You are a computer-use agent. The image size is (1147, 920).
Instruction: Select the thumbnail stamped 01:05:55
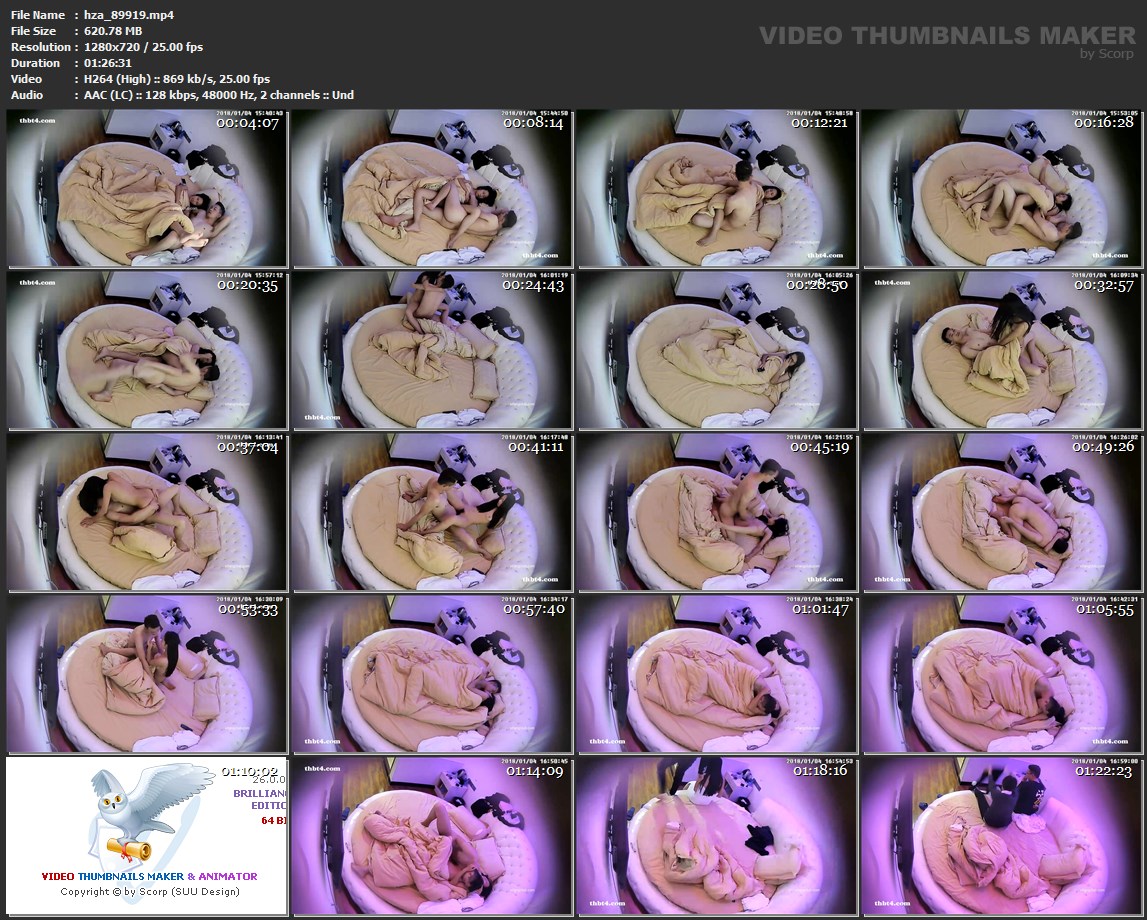[x=1001, y=674]
